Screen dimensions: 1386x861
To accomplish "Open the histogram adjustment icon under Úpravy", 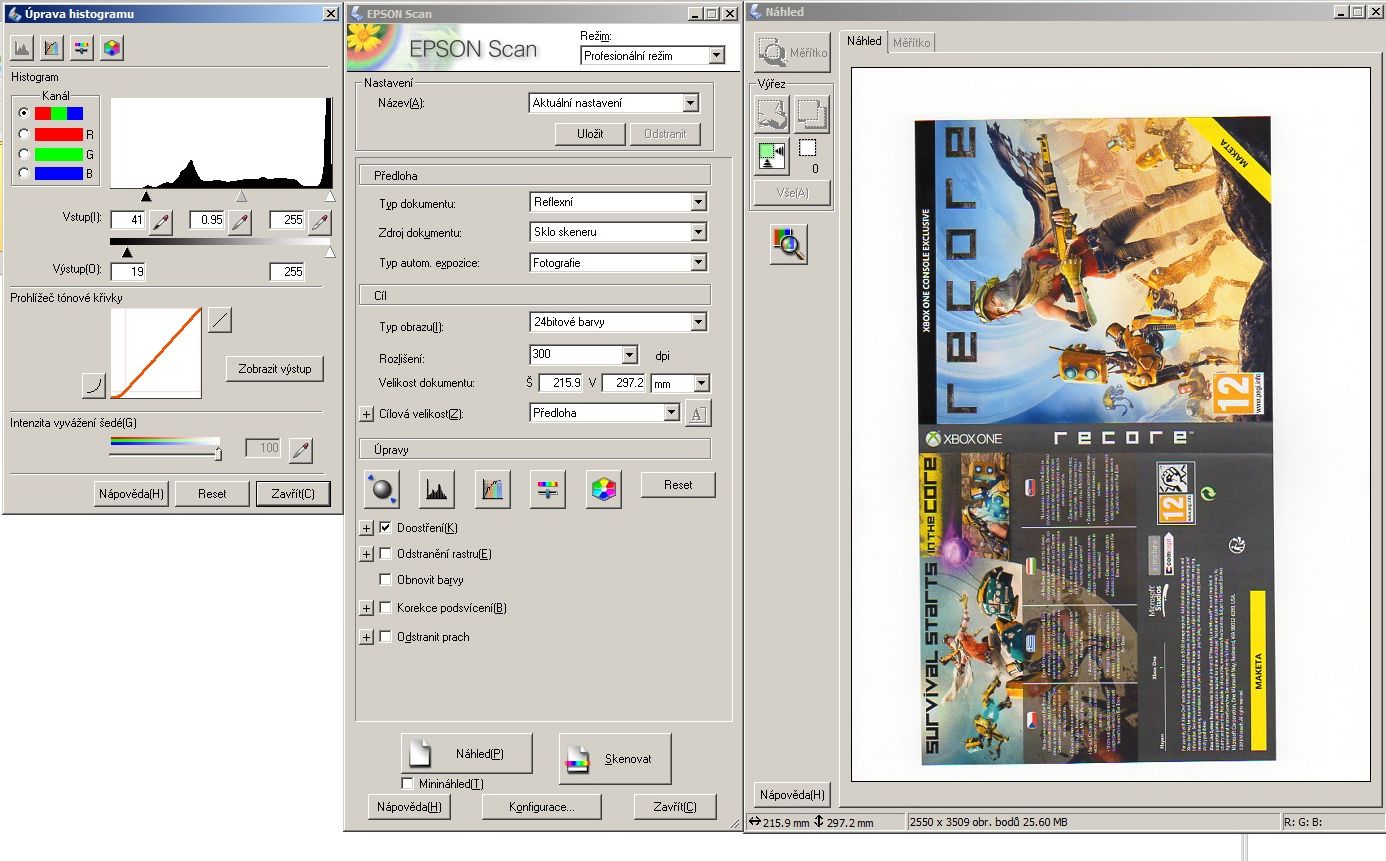I will click(x=437, y=488).
